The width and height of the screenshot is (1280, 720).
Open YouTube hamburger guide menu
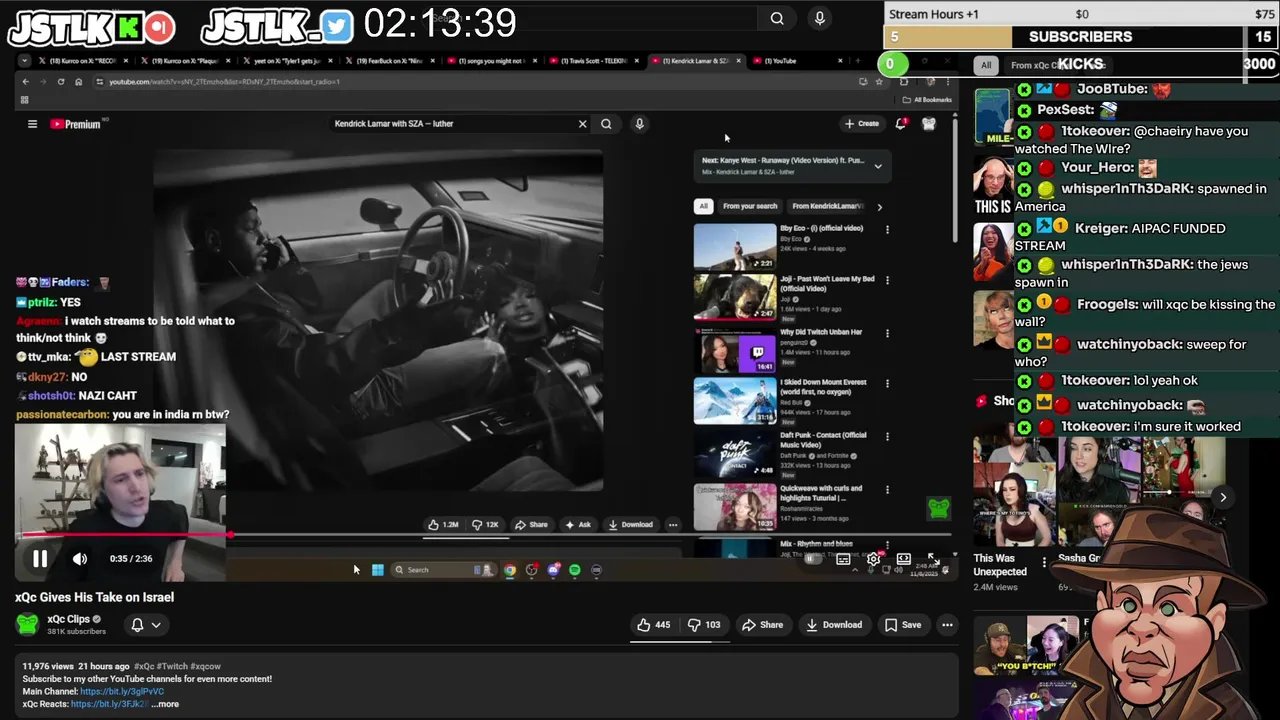(32, 124)
